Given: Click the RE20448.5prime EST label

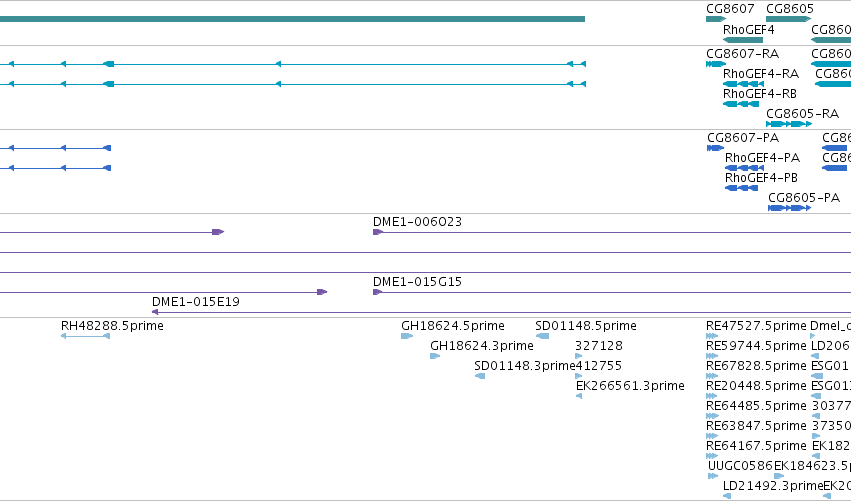Looking at the screenshot, I should 757,386.
